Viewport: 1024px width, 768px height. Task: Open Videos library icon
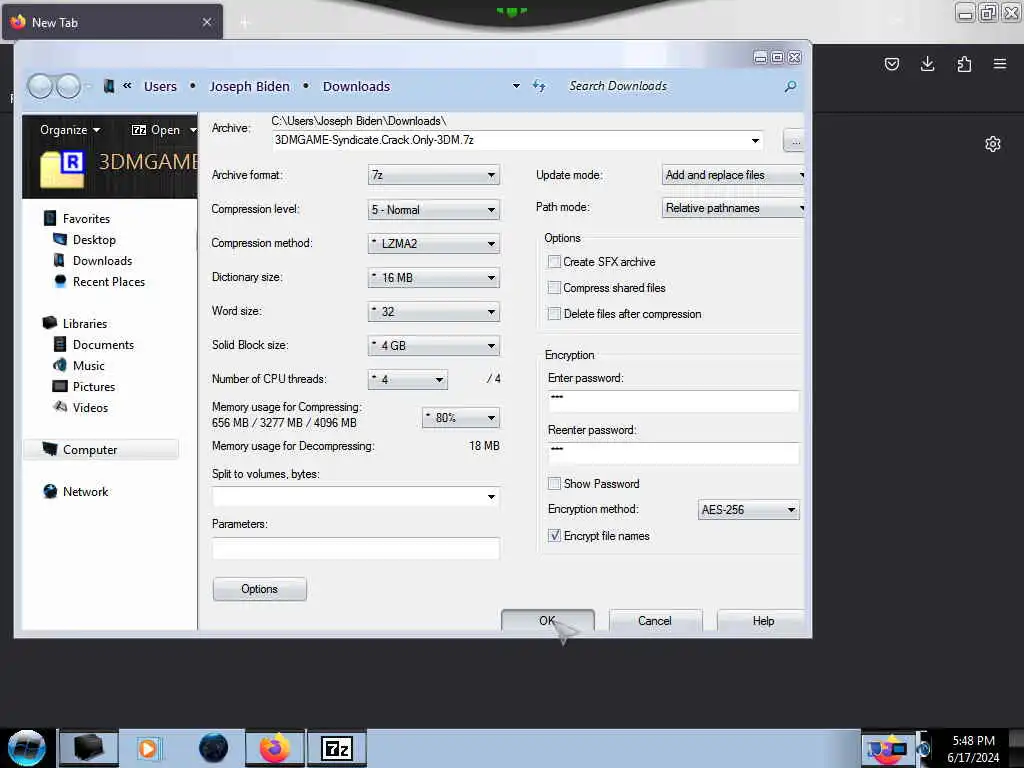tap(60, 407)
